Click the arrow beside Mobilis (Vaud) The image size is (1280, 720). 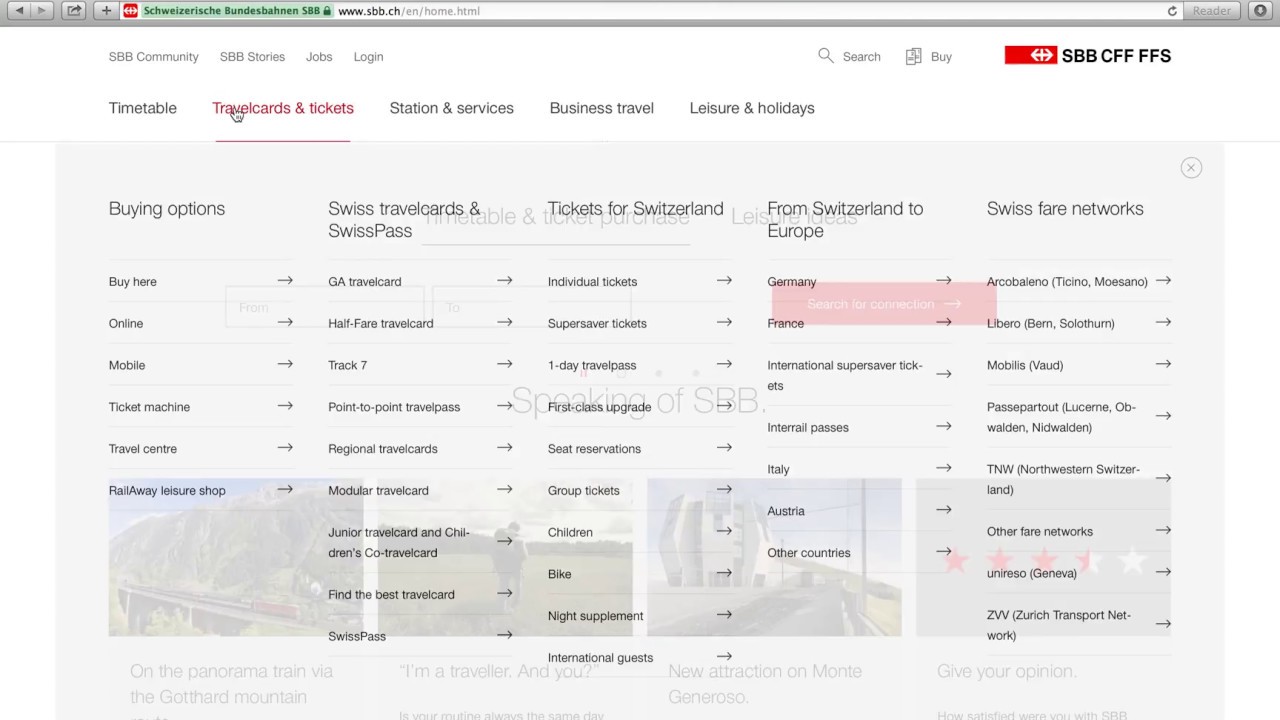tap(1163, 364)
